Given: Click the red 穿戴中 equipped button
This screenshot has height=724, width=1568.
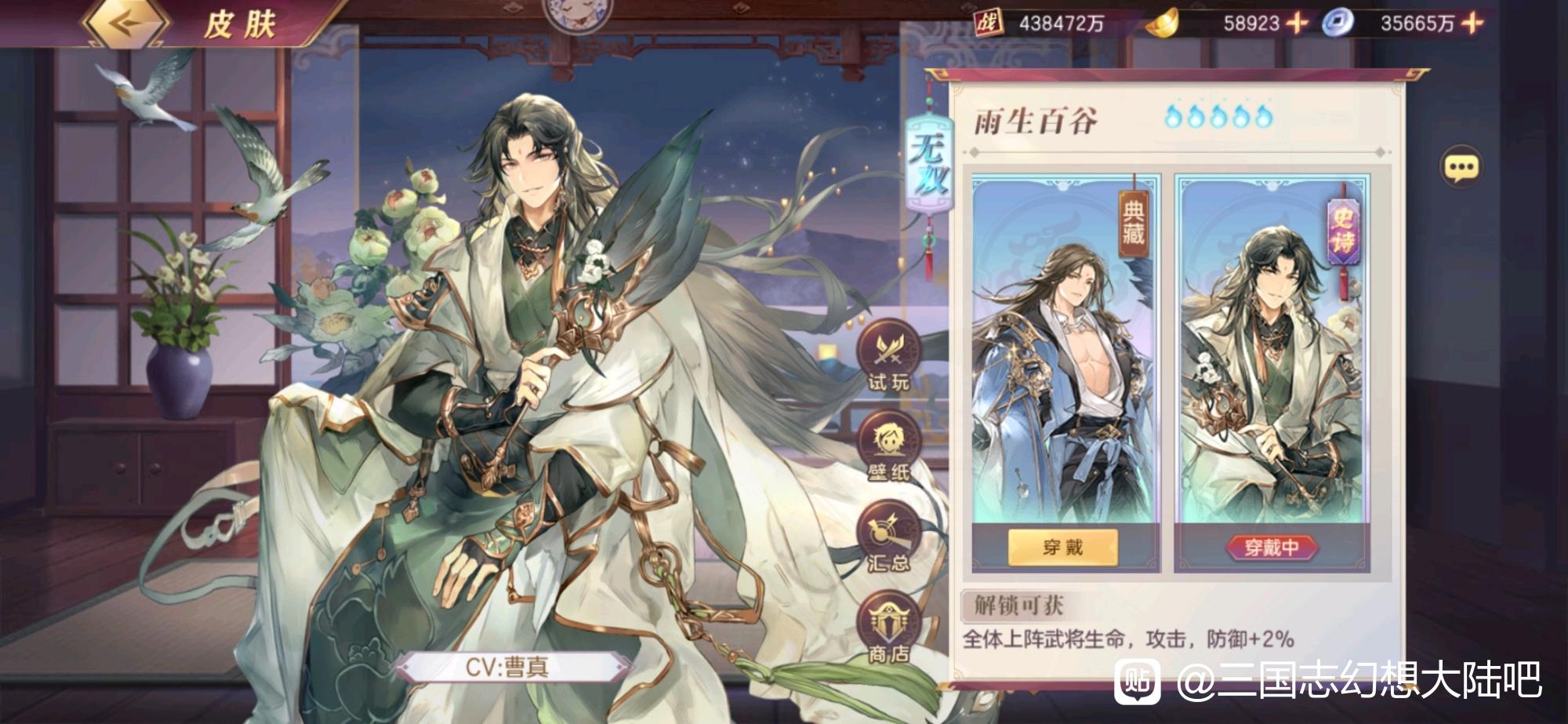Looking at the screenshot, I should point(1272,548).
